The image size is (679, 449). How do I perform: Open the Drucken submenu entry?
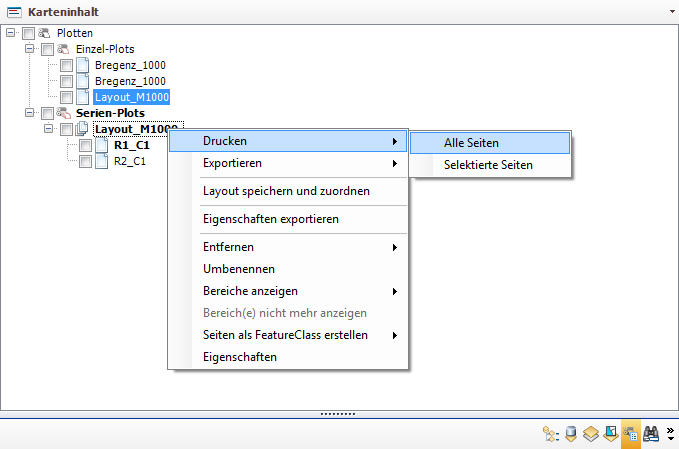[x=288, y=141]
